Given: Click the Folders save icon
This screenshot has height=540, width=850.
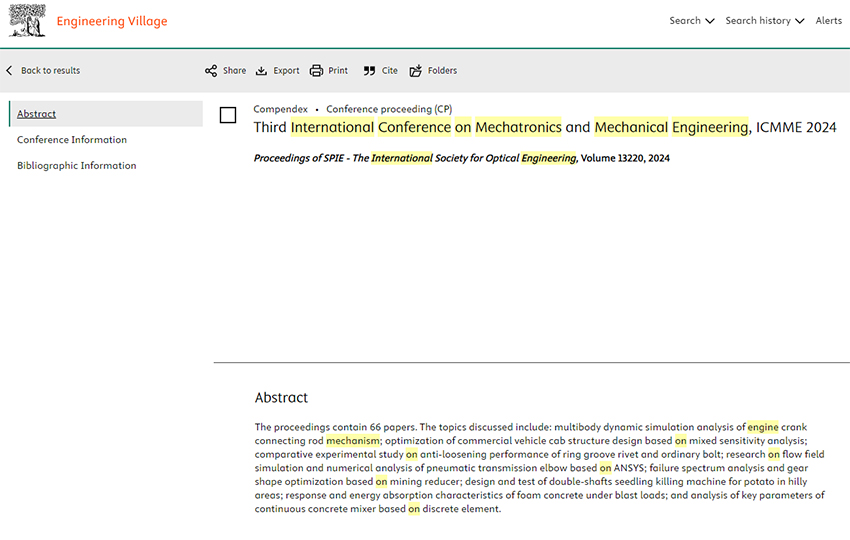Looking at the screenshot, I should [416, 70].
